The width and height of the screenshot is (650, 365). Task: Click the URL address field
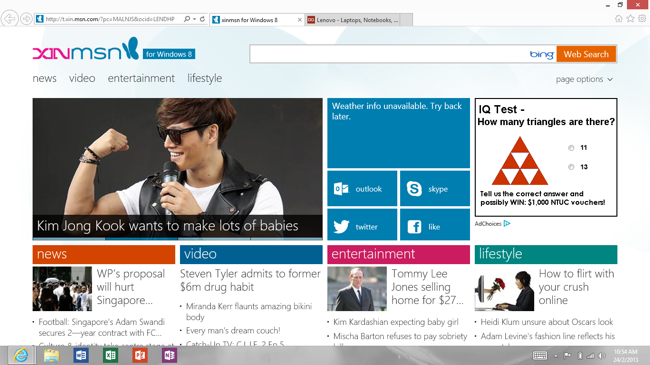[x=110, y=19]
